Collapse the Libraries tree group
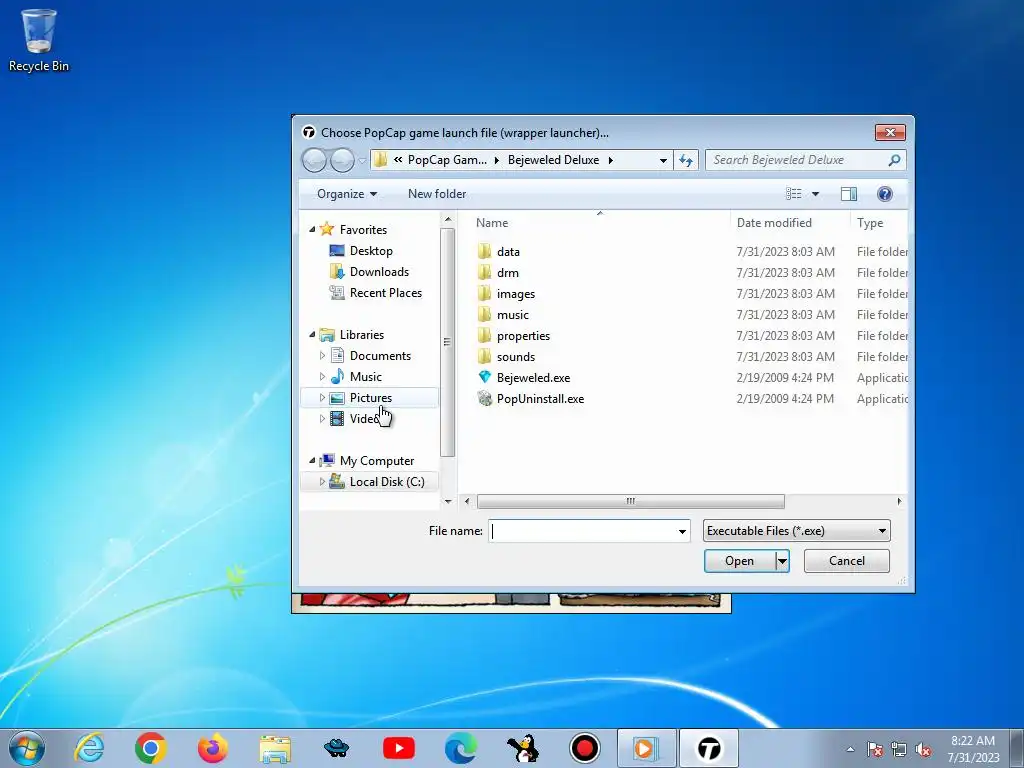This screenshot has width=1024, height=768. pyautogui.click(x=312, y=334)
